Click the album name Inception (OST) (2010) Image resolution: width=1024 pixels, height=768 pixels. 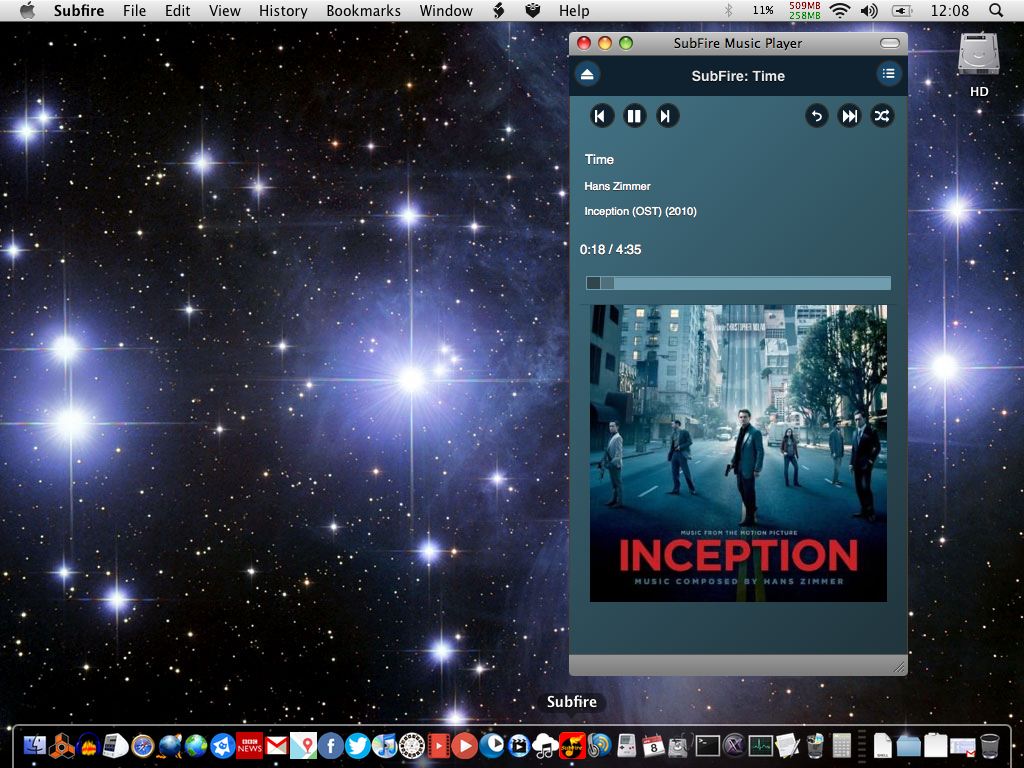(640, 211)
